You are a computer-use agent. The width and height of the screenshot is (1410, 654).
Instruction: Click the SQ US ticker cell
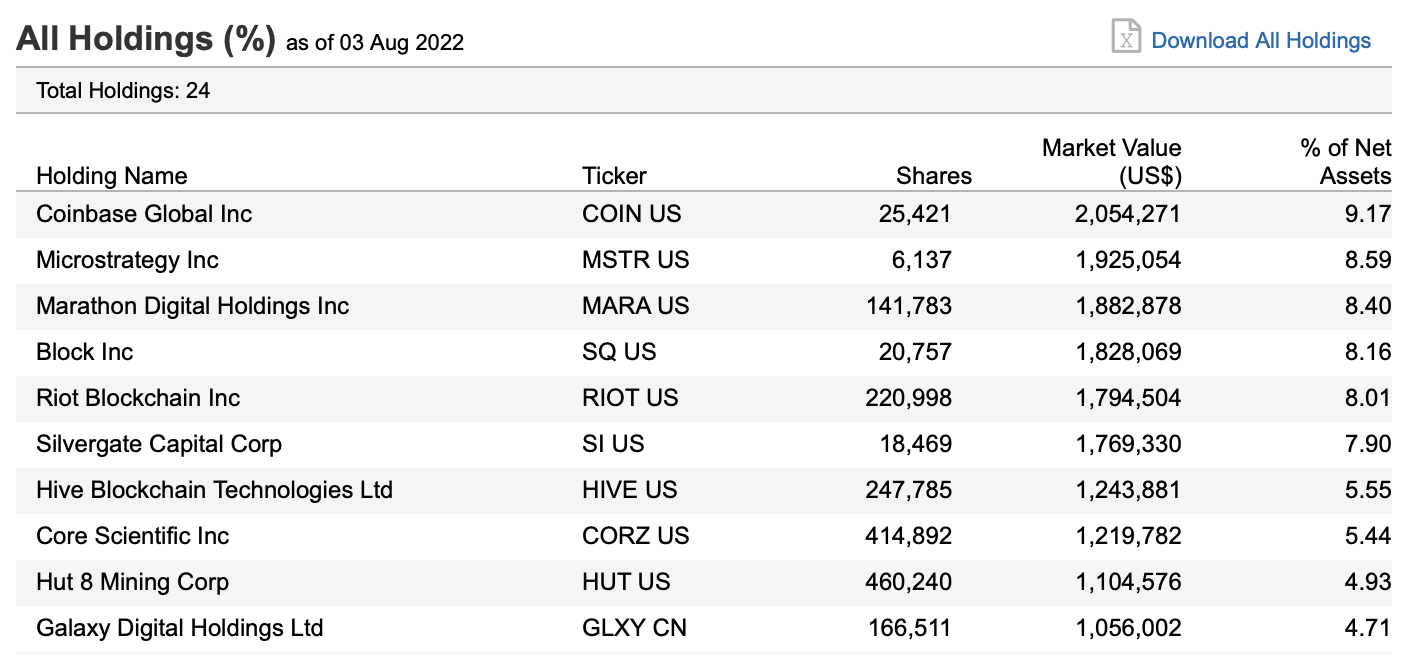tap(619, 352)
